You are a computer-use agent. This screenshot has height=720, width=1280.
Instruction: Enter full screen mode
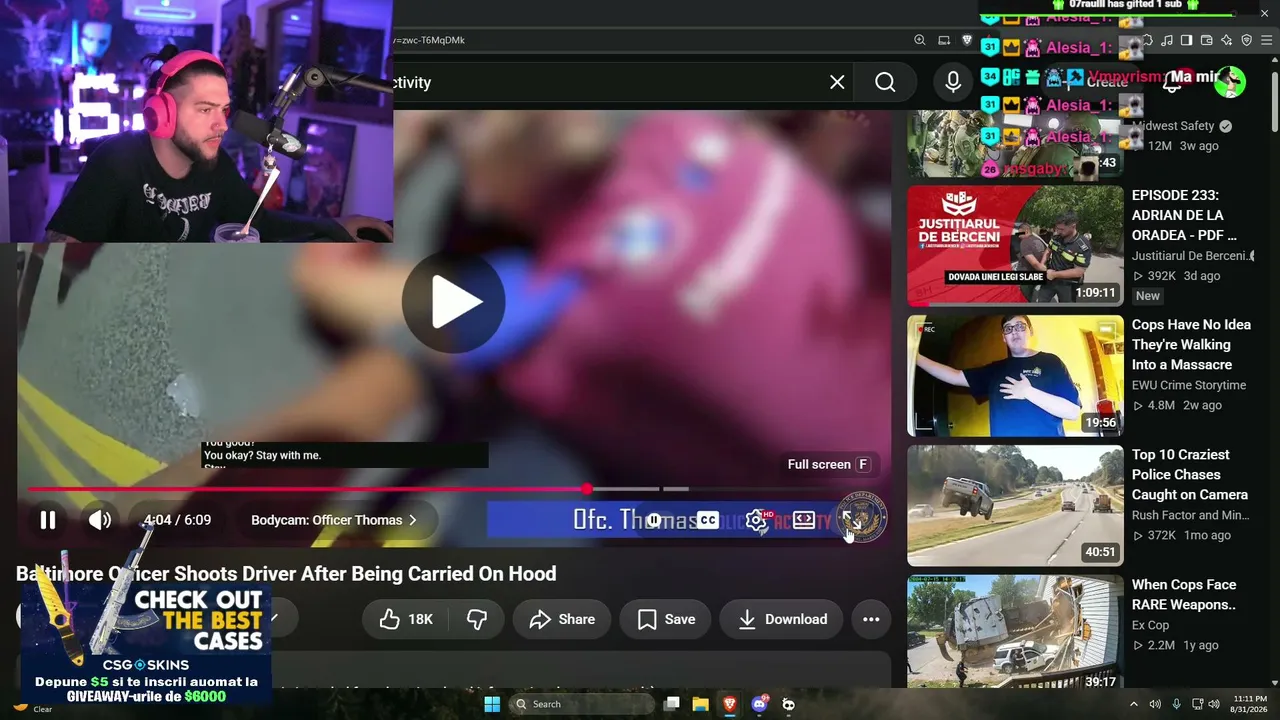[x=852, y=520]
